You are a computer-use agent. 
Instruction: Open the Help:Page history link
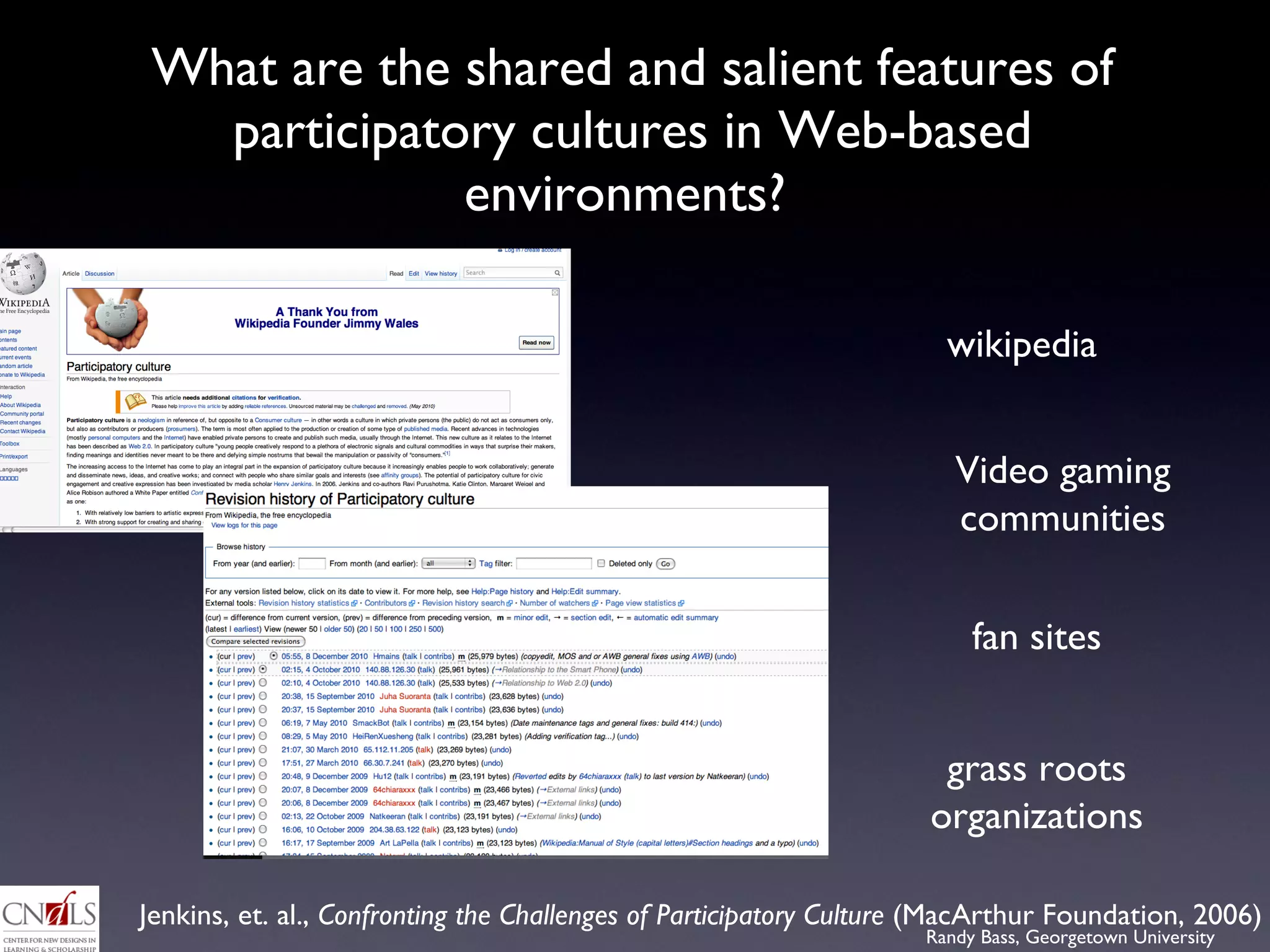pos(502,592)
